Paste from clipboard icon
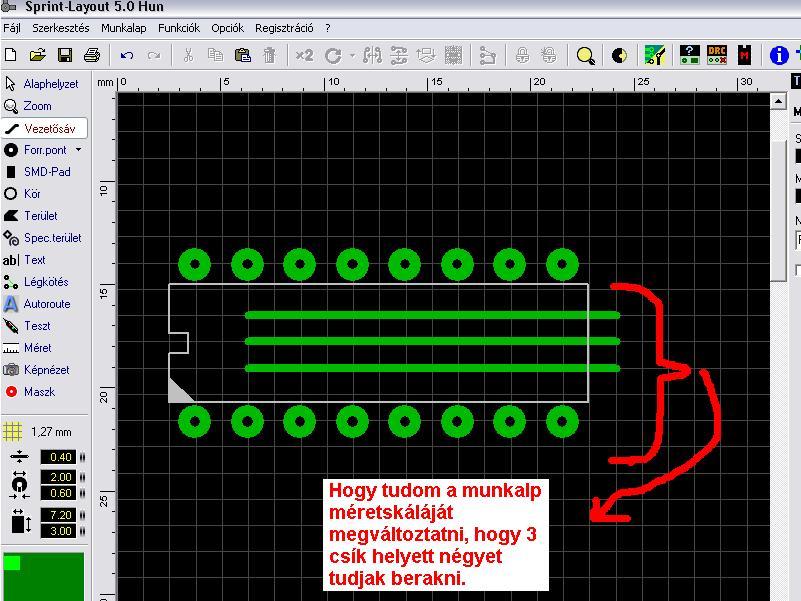Image resolution: width=801 pixels, height=601 pixels. click(x=243, y=55)
